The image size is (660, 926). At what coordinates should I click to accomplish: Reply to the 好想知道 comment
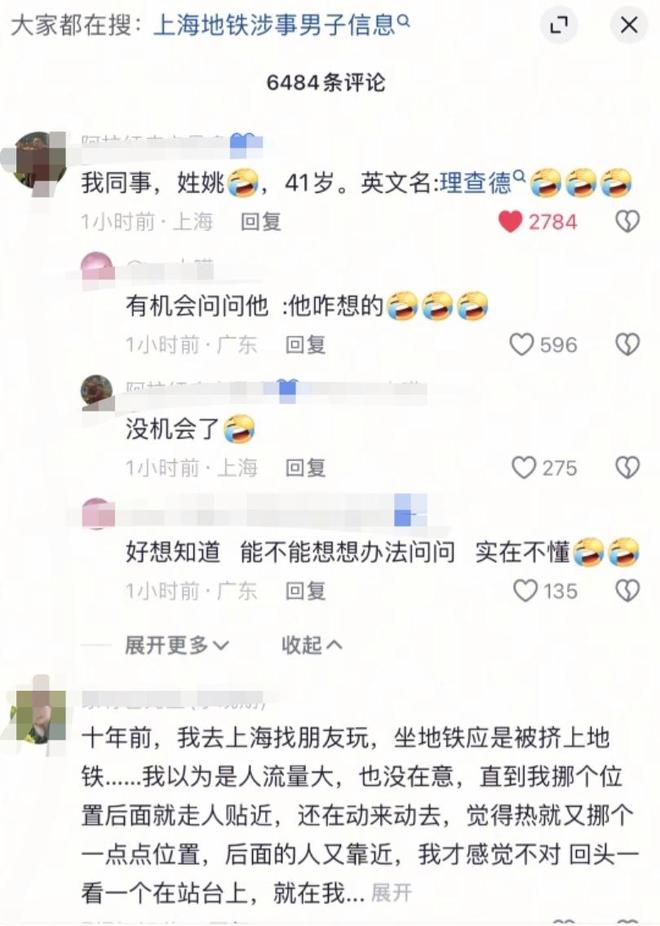(305, 591)
